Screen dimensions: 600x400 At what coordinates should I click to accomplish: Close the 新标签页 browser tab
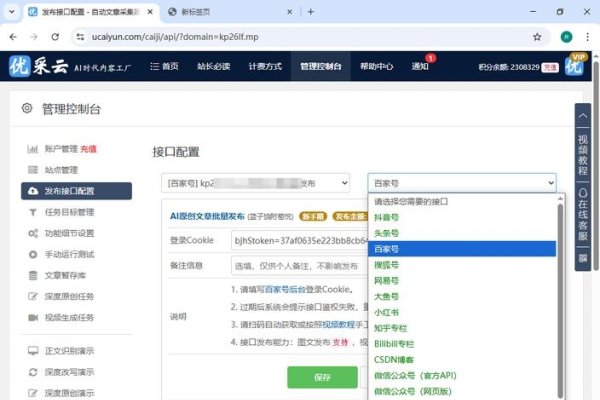click(290, 12)
